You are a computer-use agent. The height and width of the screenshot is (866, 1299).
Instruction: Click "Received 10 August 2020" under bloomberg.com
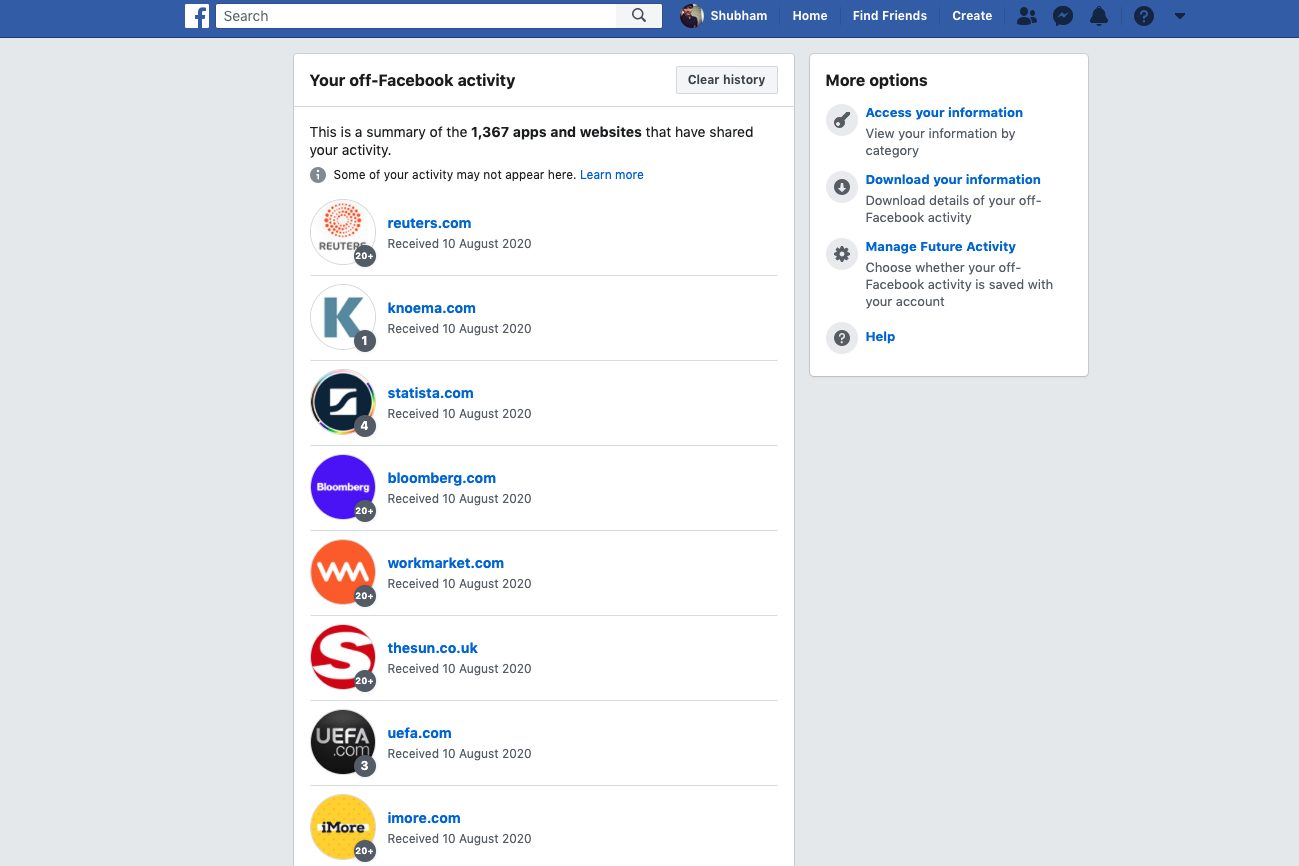tap(459, 499)
